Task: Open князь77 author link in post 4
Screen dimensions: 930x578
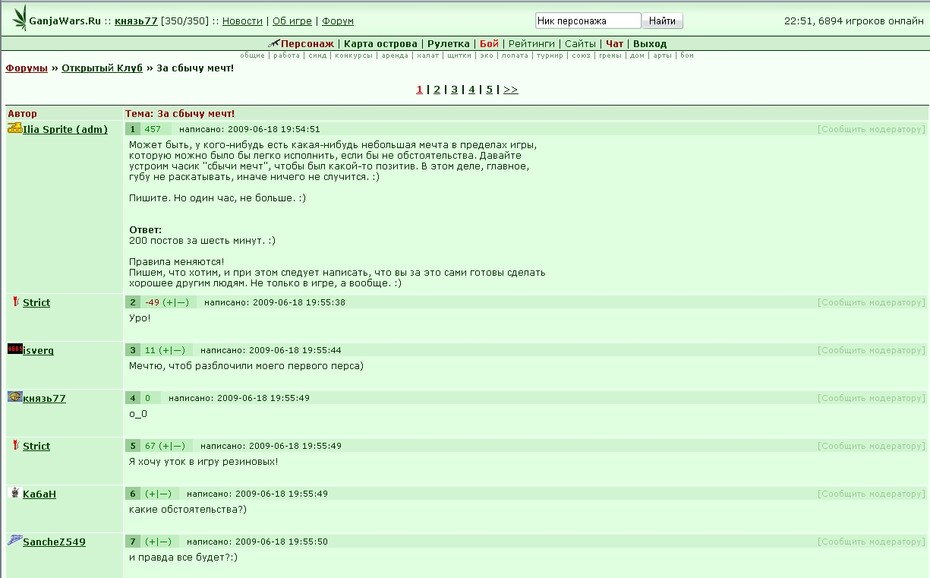Action: click(x=44, y=398)
